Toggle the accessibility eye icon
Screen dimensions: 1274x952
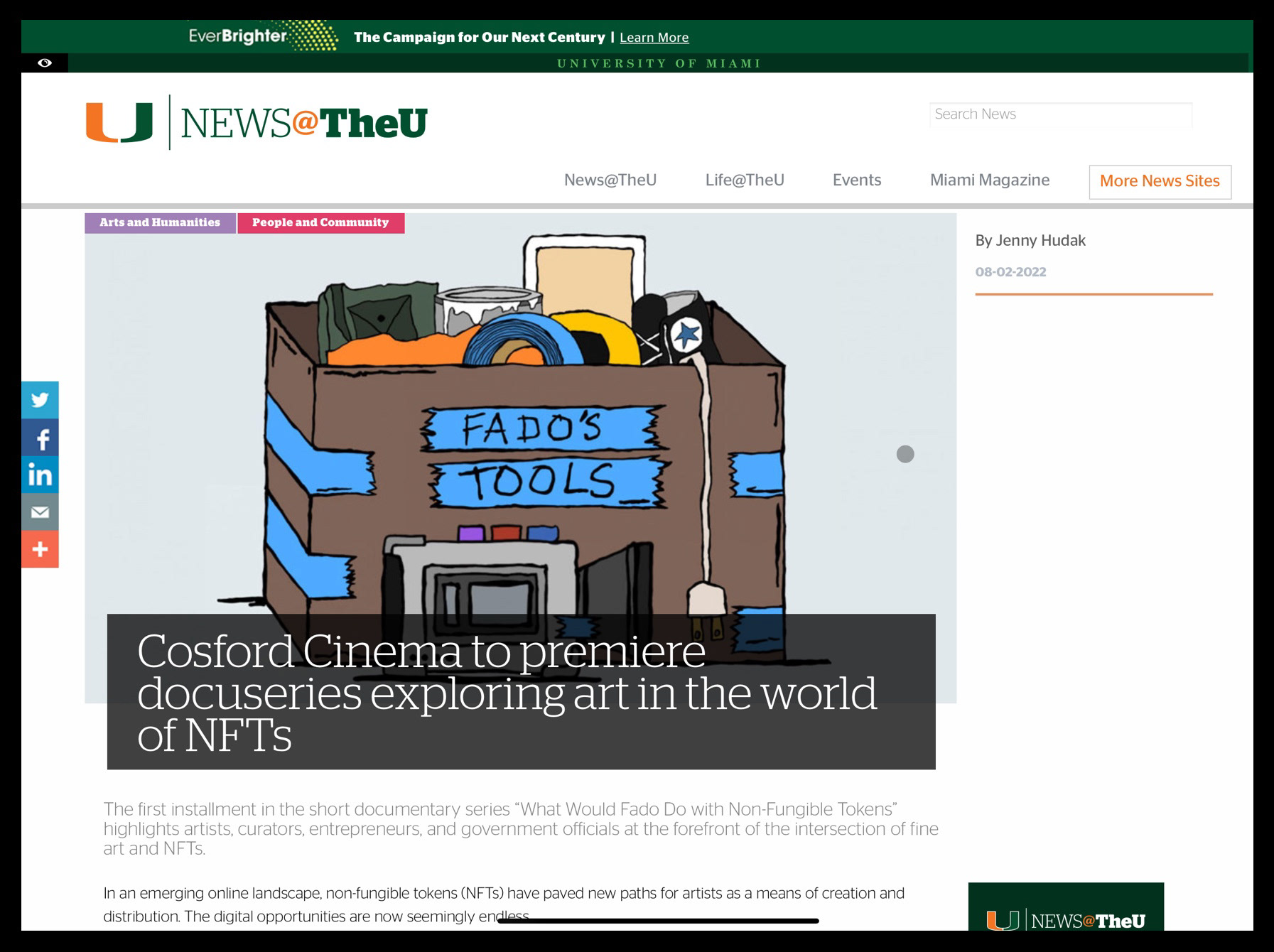(x=45, y=63)
